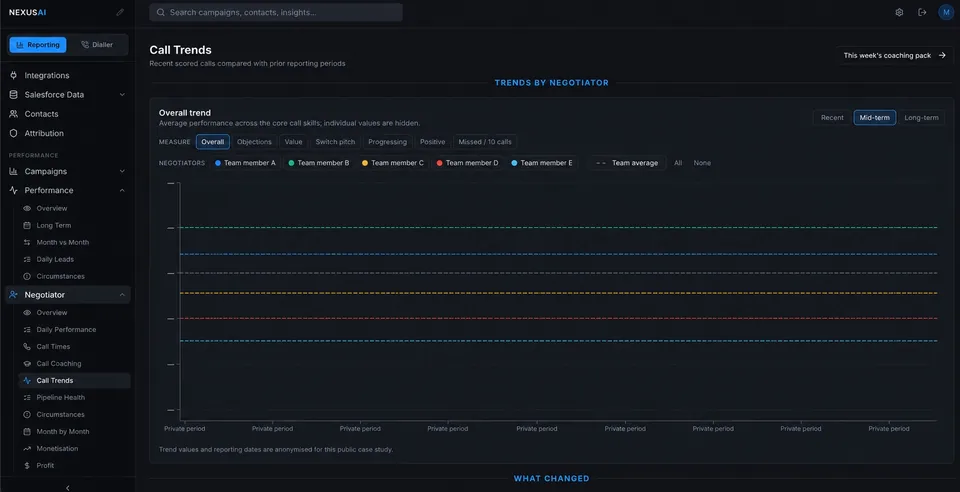
Task: Select the Objections measure tab
Action: point(254,142)
